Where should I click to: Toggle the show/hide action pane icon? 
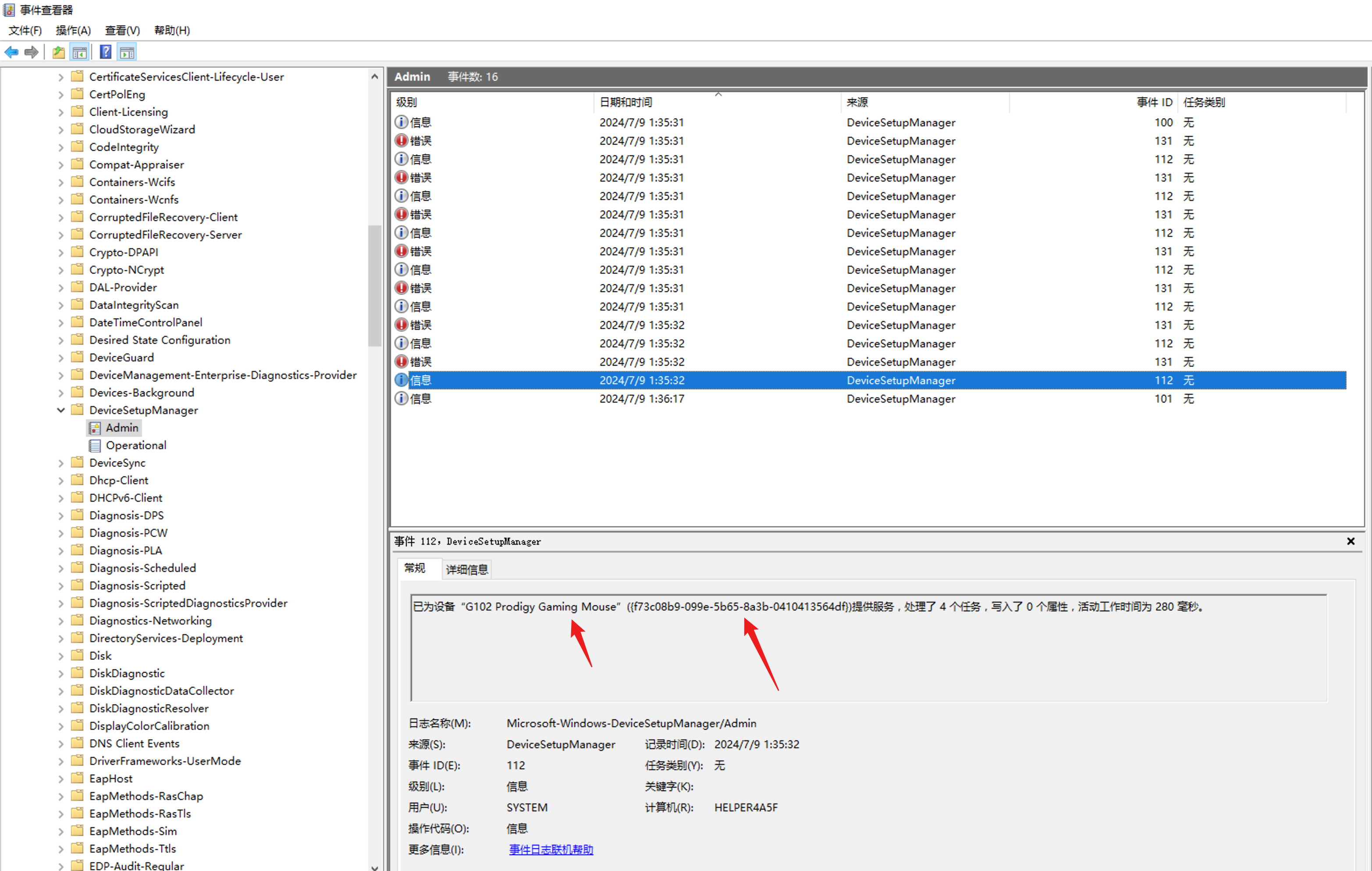tap(127, 53)
